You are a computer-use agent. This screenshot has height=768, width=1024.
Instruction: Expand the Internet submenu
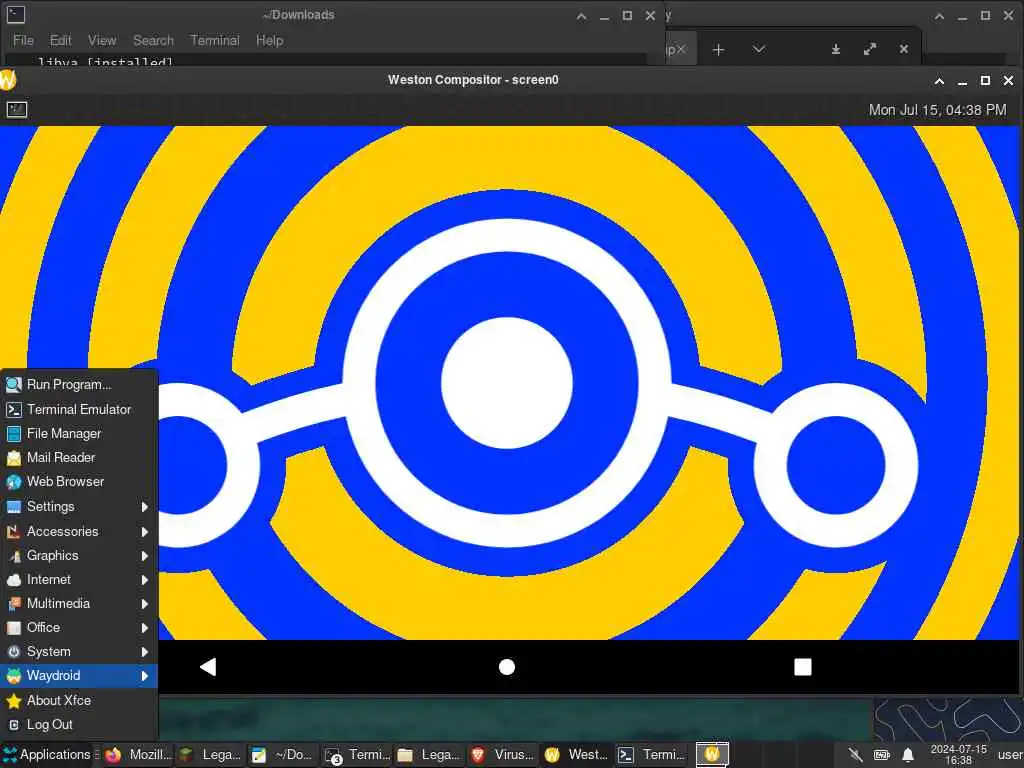click(x=79, y=580)
